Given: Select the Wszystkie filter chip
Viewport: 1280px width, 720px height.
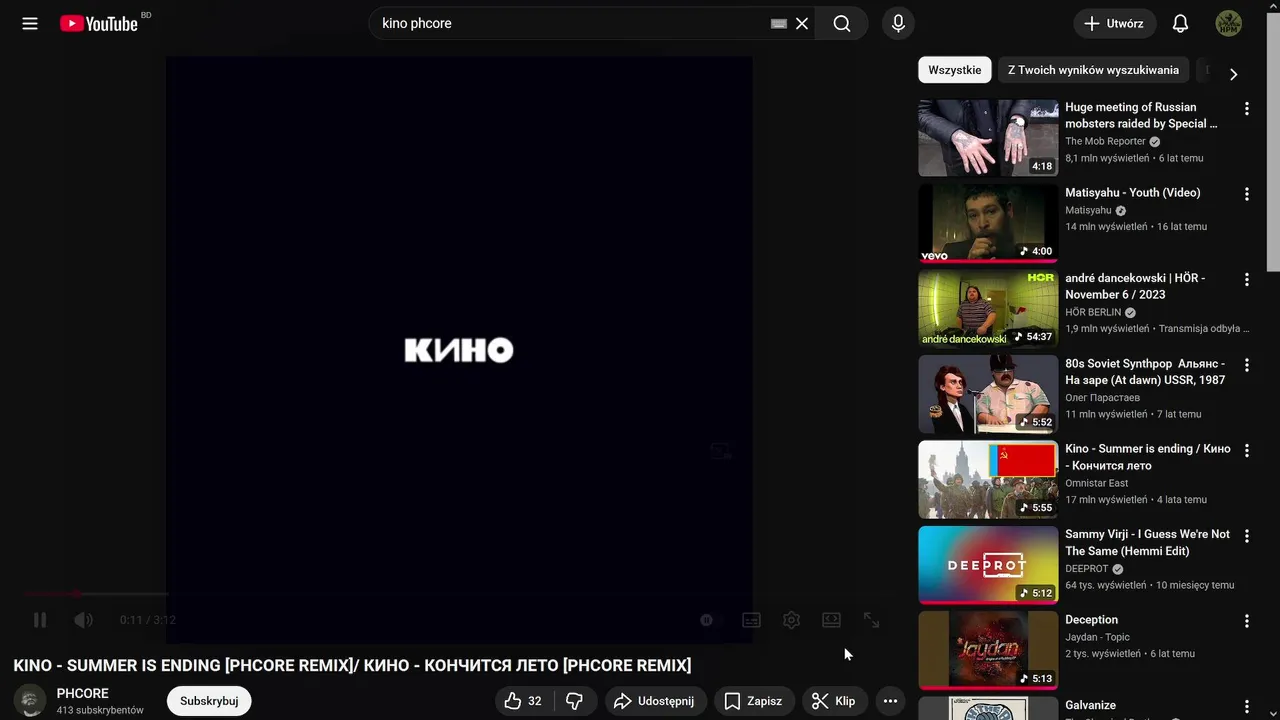Looking at the screenshot, I should click(954, 70).
